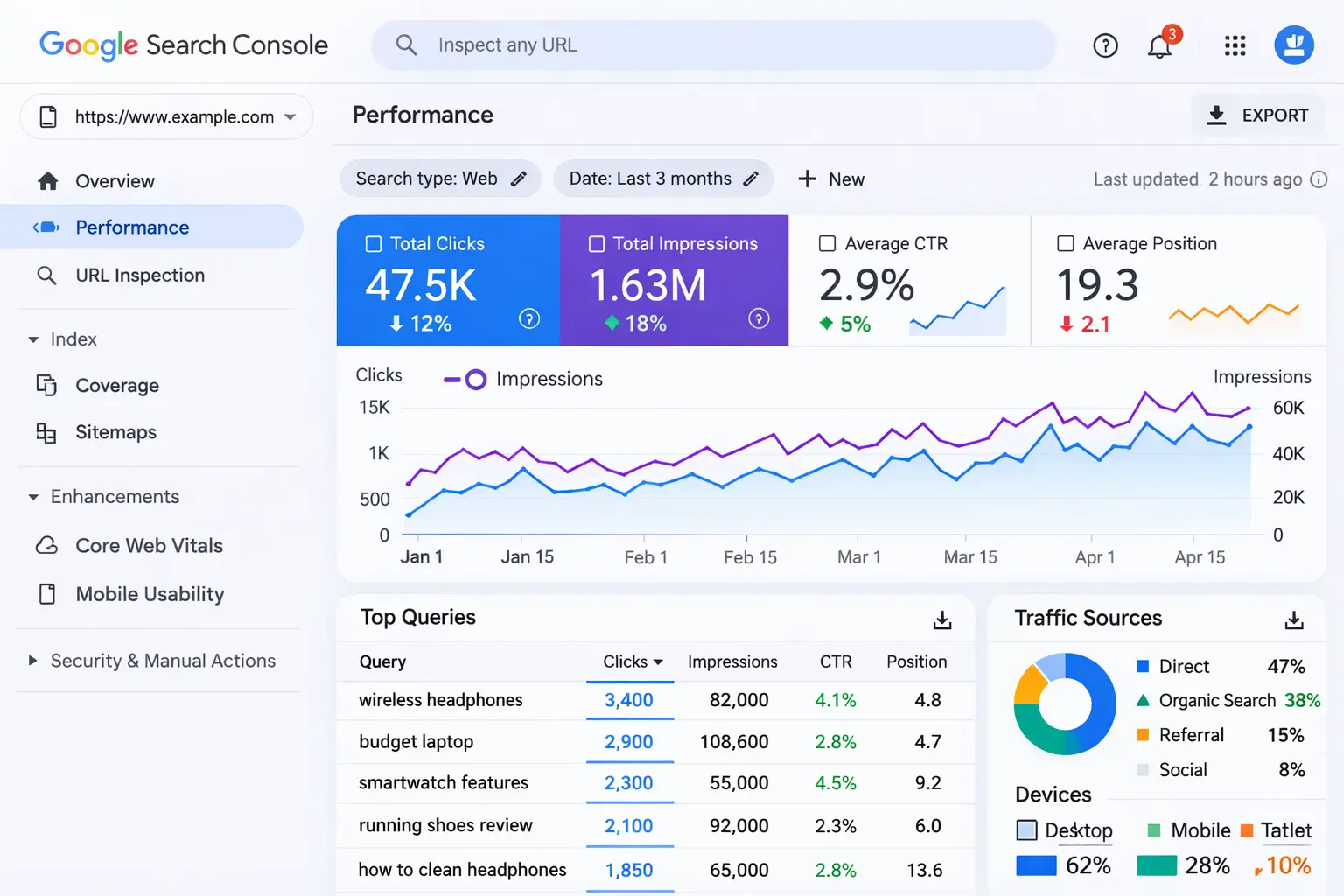Check the Average Position metric checkbox

1066,244
